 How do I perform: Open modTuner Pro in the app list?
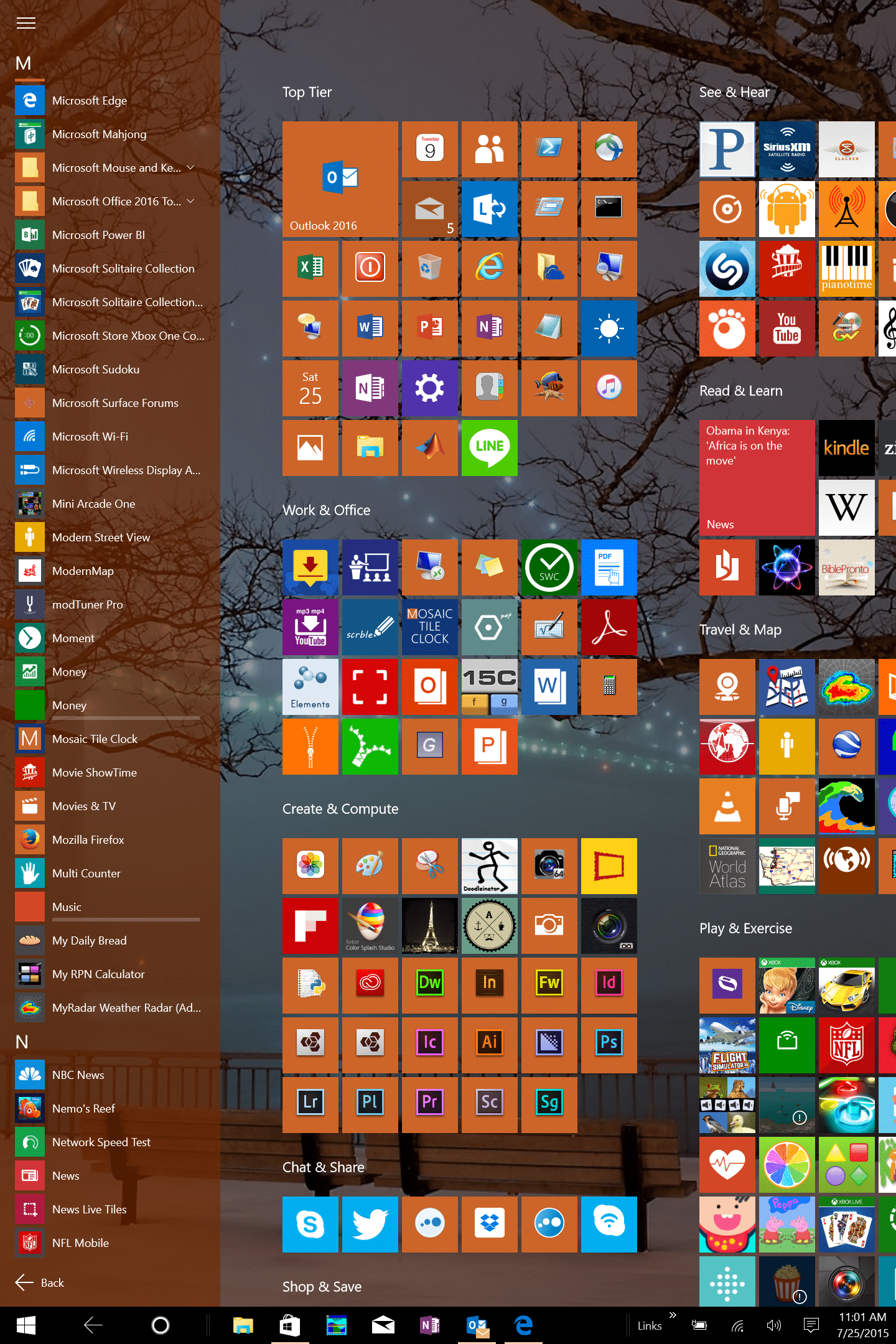(110, 605)
